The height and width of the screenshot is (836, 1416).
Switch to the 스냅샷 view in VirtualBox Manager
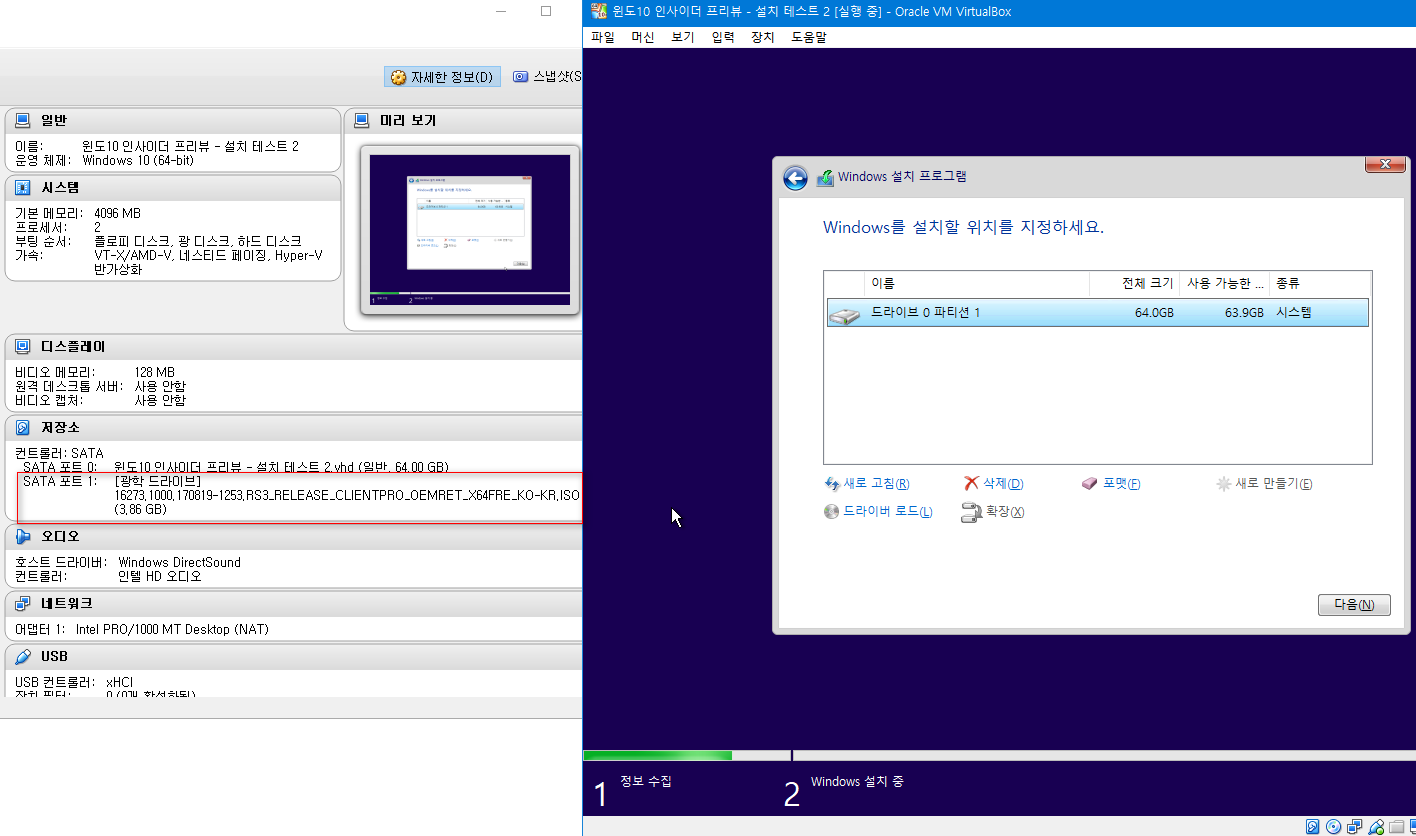[x=546, y=77]
